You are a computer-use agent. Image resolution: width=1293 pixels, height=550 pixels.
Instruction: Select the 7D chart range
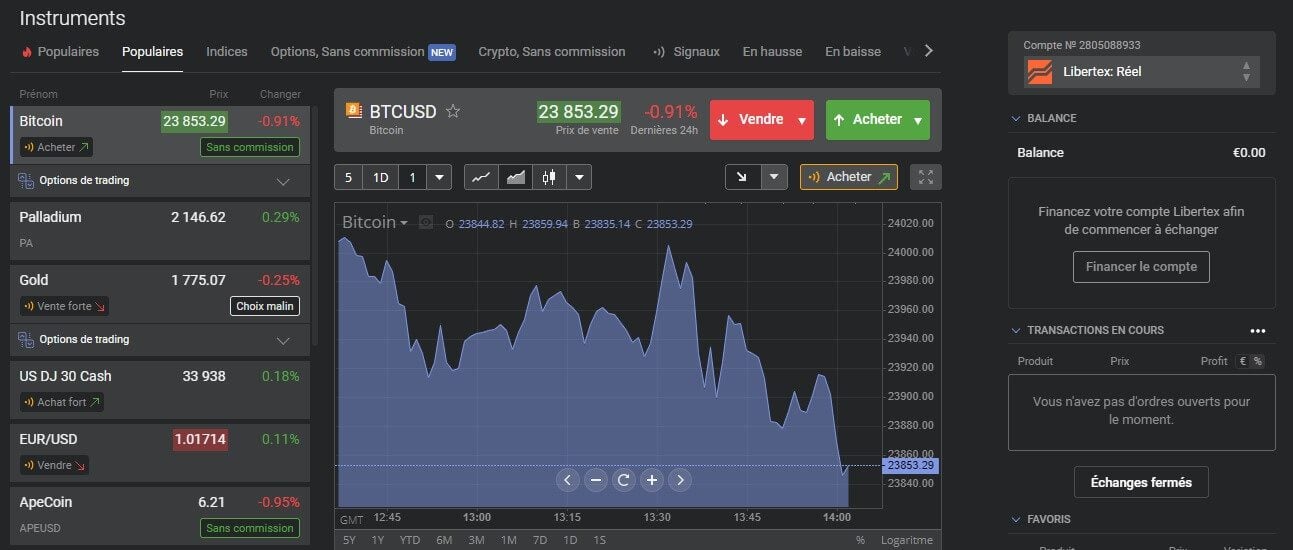pyautogui.click(x=539, y=540)
